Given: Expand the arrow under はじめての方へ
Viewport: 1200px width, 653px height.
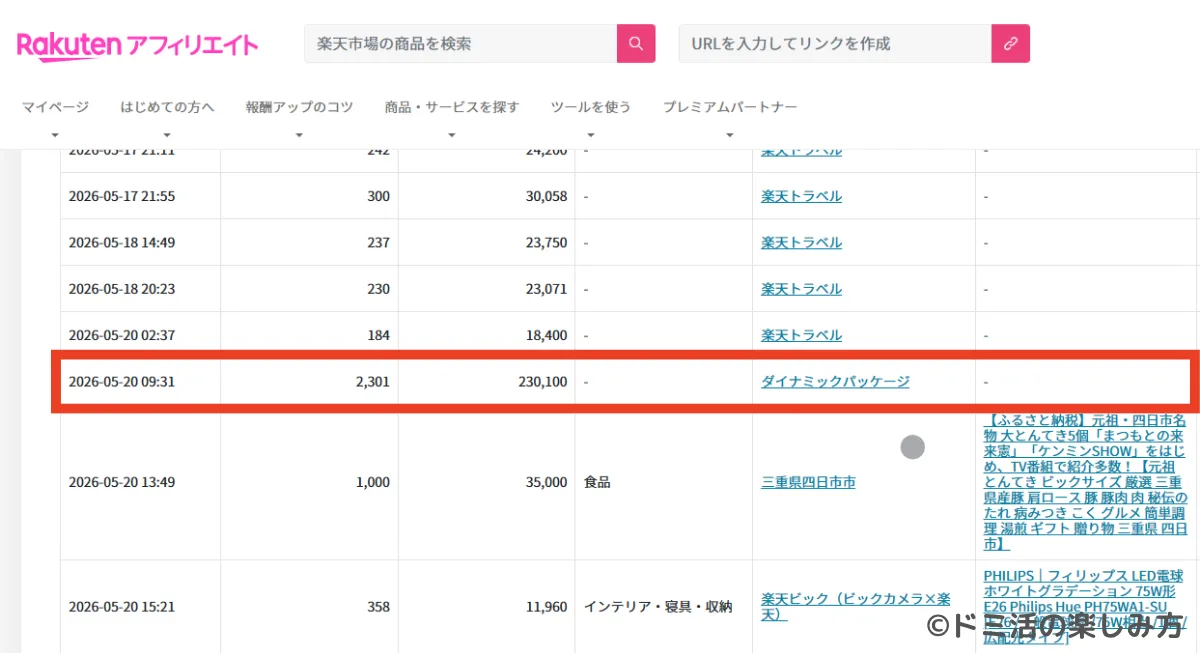Looking at the screenshot, I should click(x=167, y=135).
